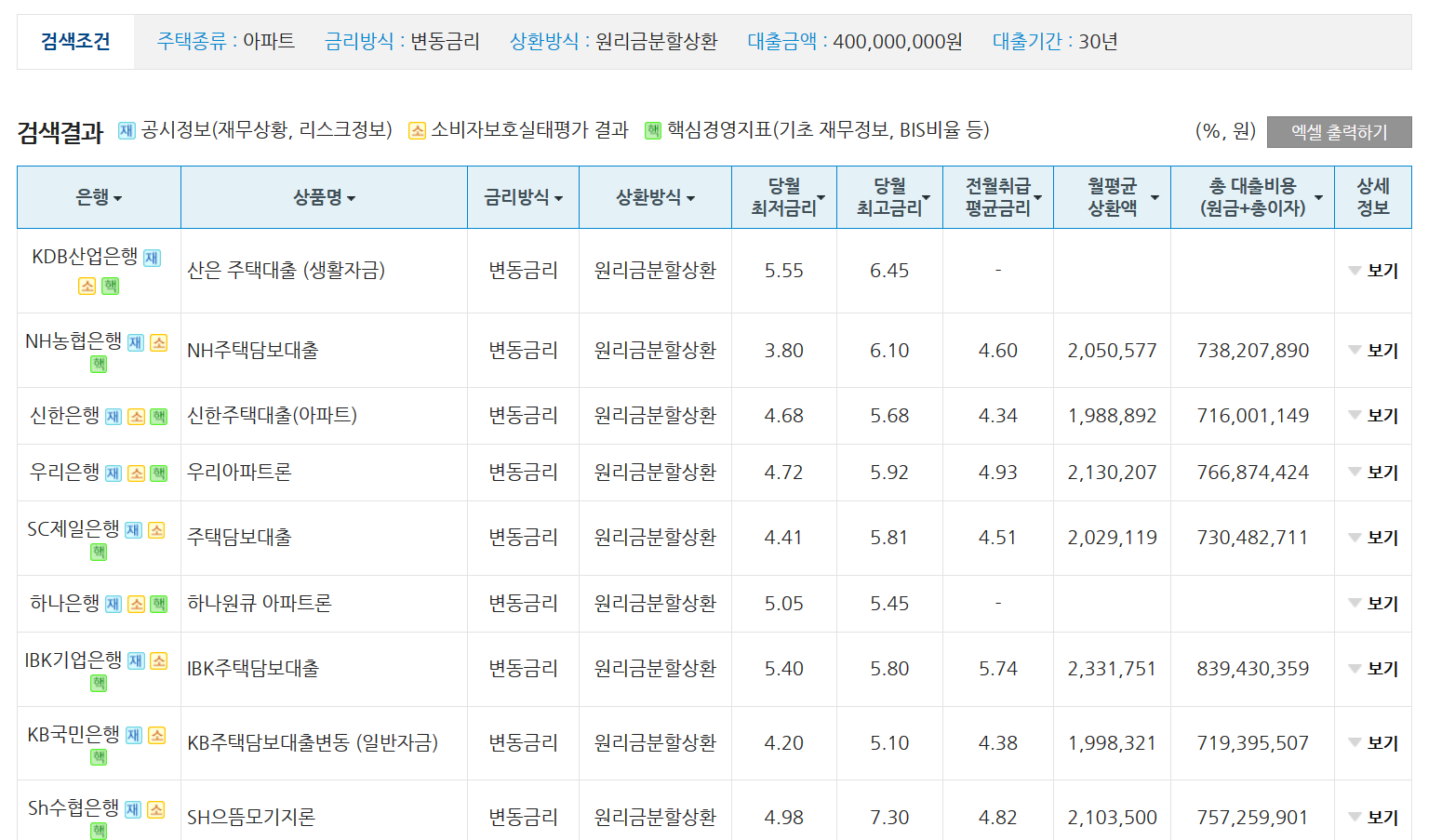
Task: View 신한은행 소 evaluation result icon
Action: click(137, 417)
